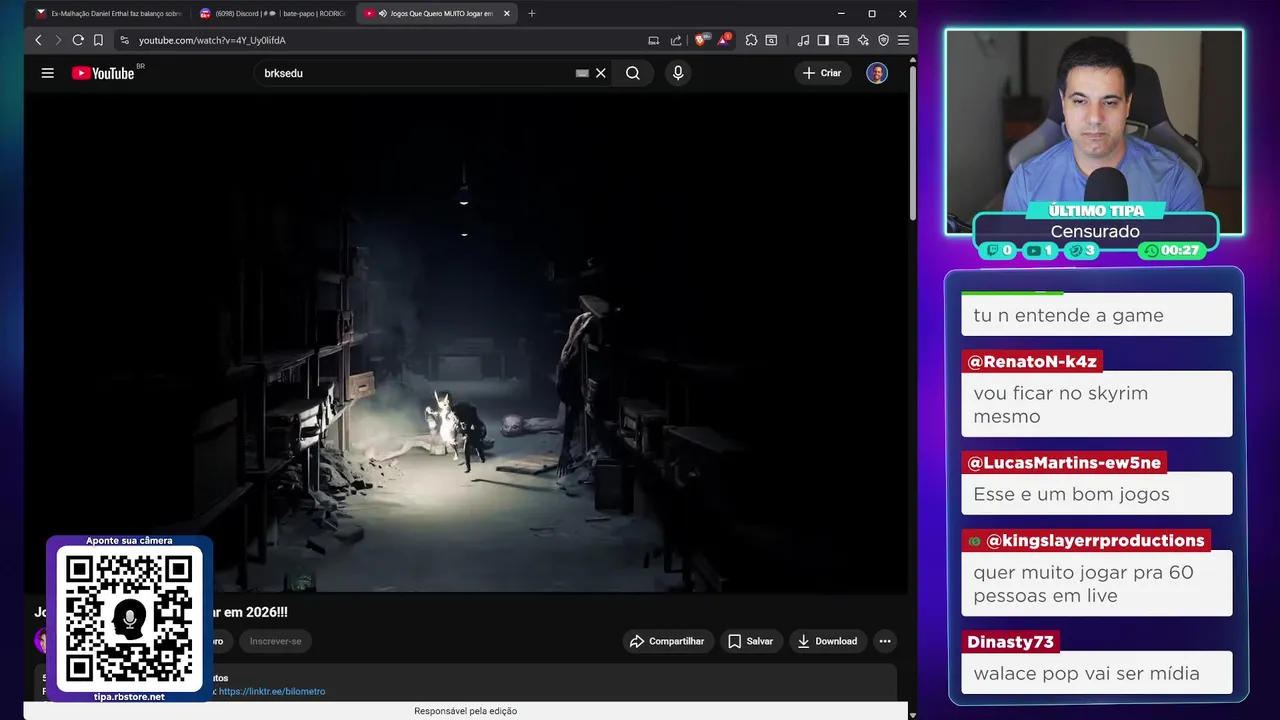The image size is (1280, 720).
Task: Click the Dinasty73 username in chat
Action: (x=1010, y=642)
